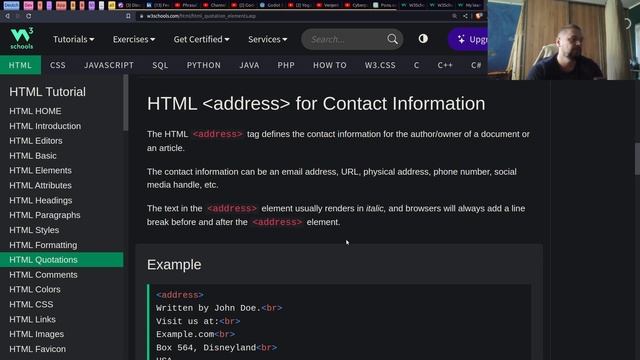
Task: Open HTML Images in sidebar
Action: [62, 334]
